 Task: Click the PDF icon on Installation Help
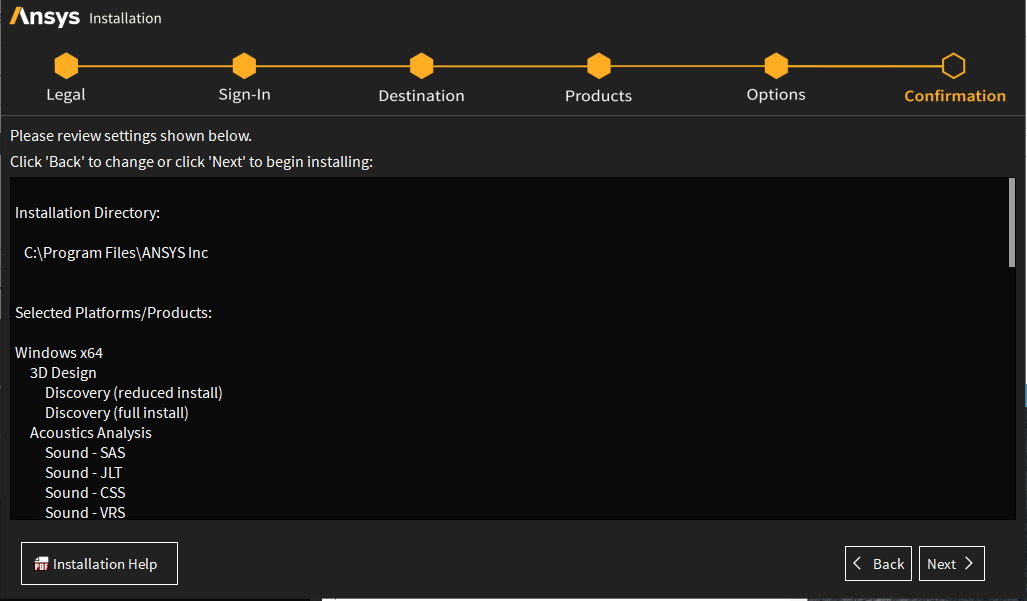(x=41, y=564)
